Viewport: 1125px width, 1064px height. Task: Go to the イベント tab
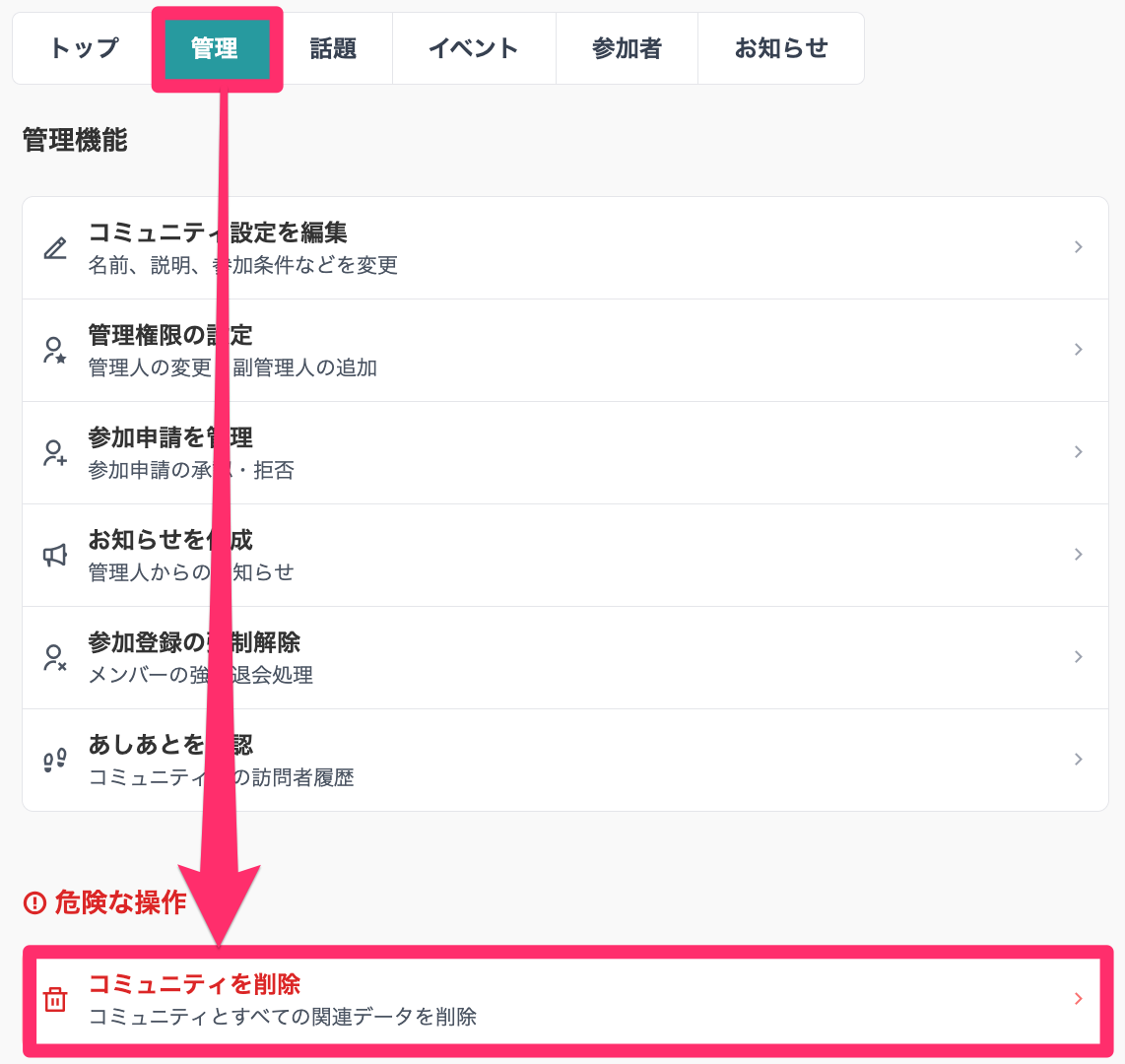pos(474,48)
